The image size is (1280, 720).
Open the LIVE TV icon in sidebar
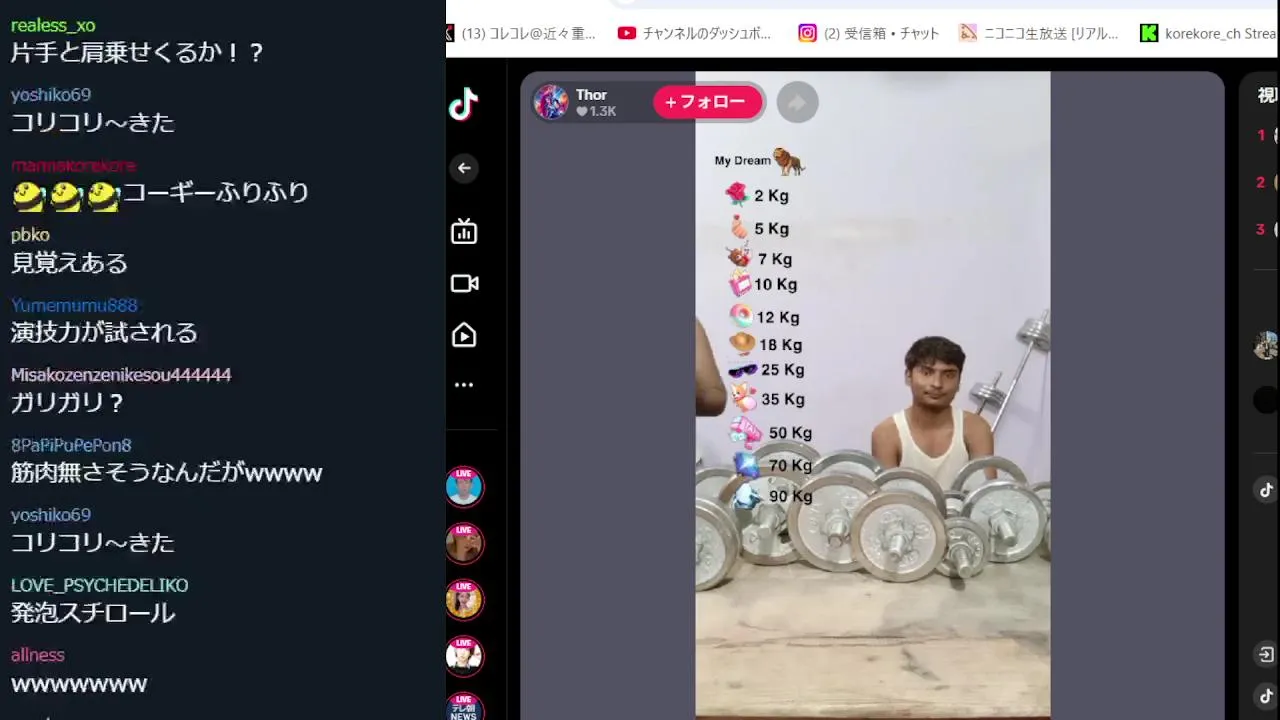click(x=464, y=232)
